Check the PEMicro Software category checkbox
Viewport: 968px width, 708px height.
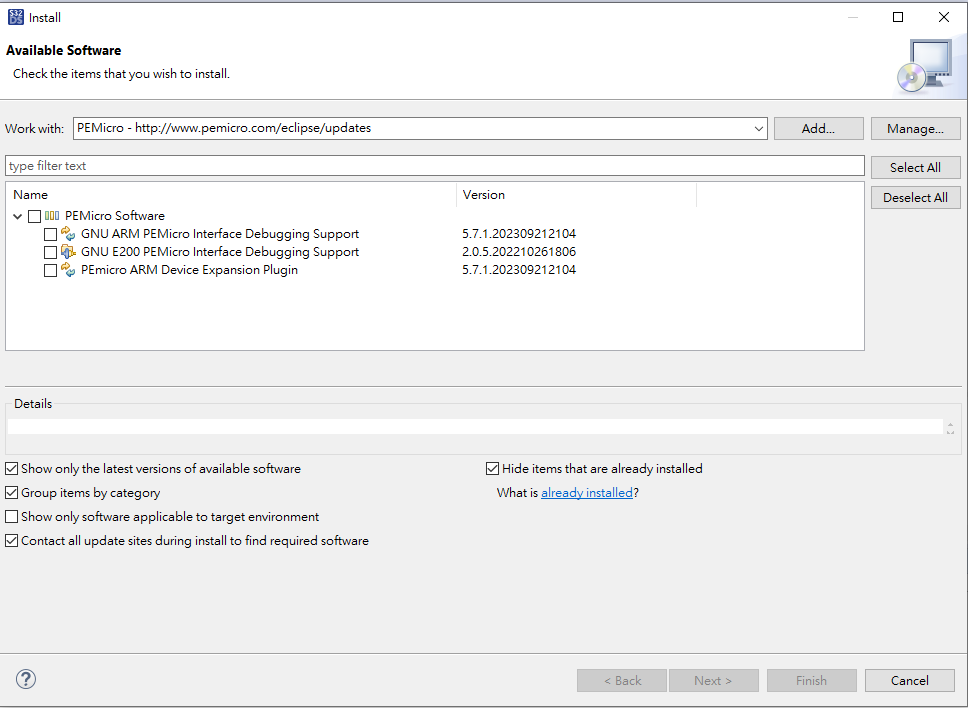[34, 216]
